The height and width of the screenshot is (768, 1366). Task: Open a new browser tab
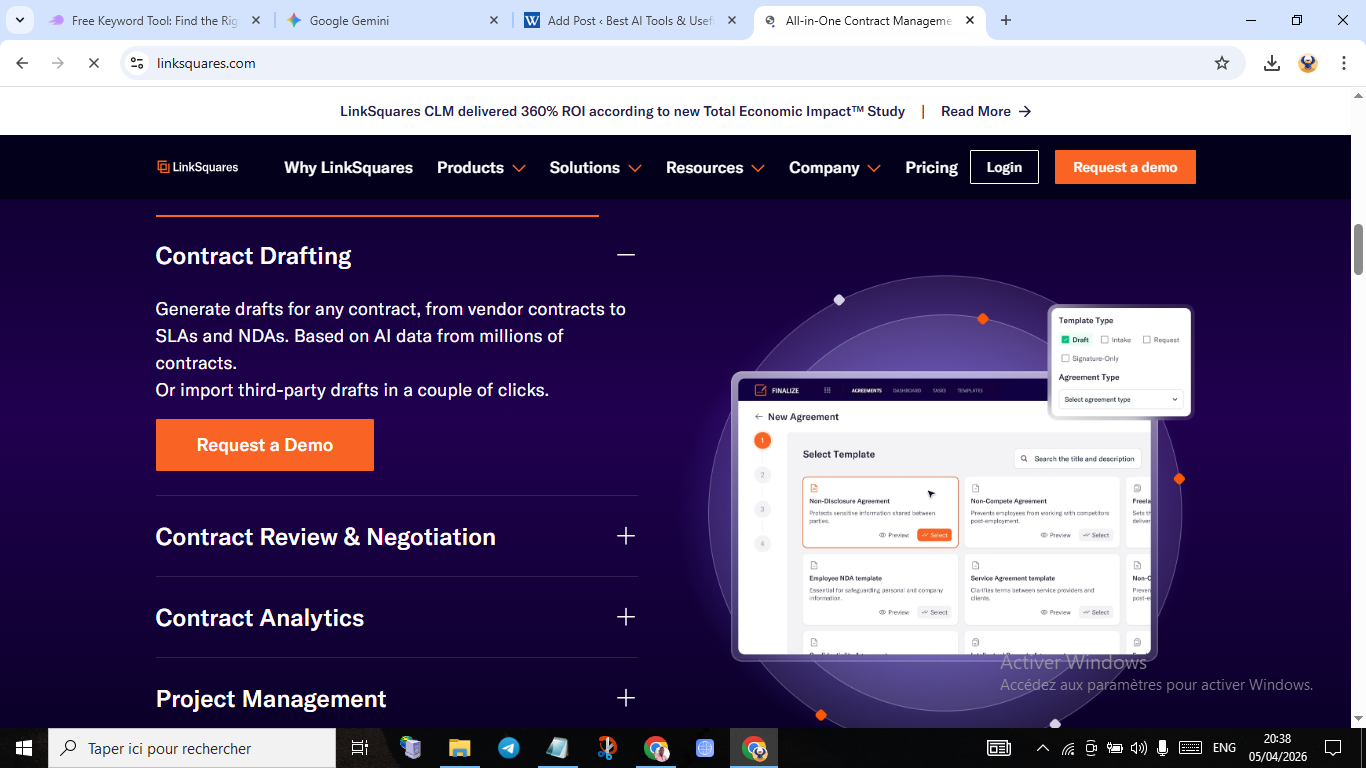pyautogui.click(x=1006, y=20)
